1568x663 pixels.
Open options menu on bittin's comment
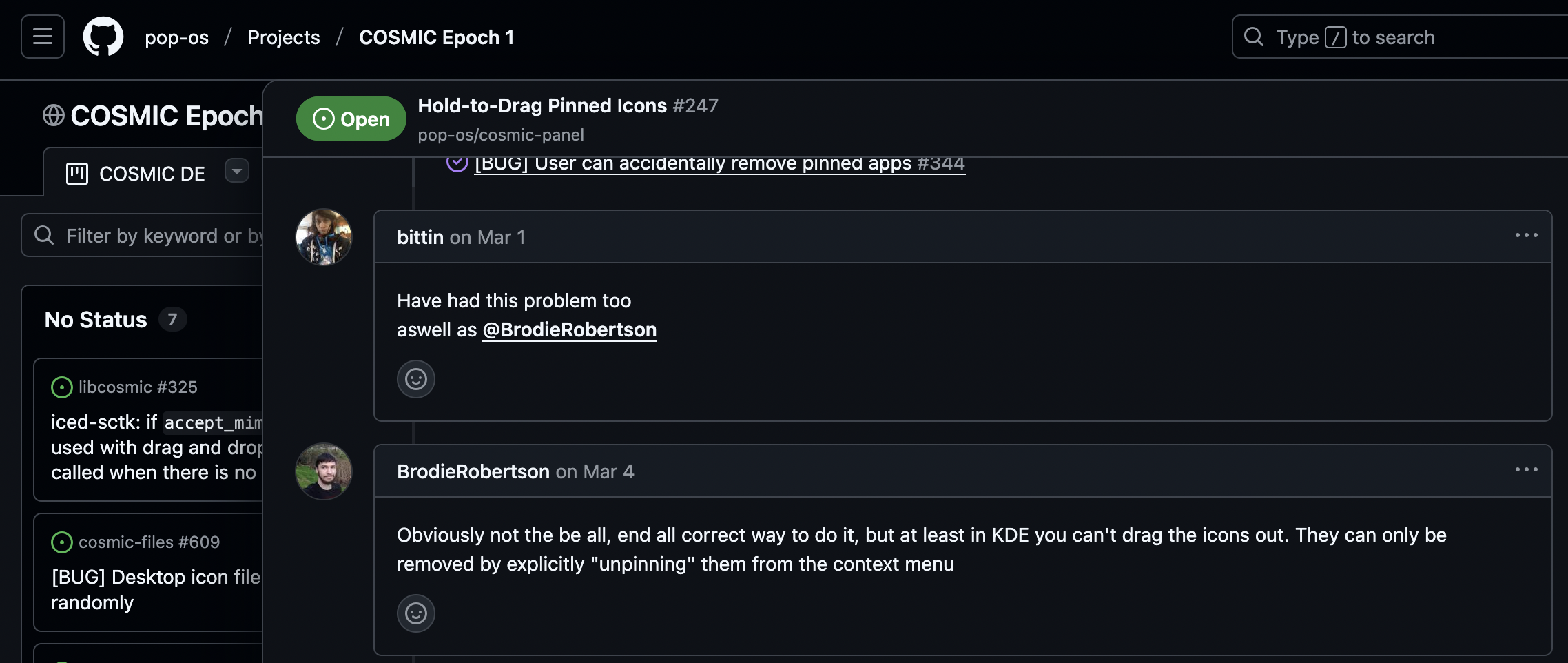click(1526, 236)
